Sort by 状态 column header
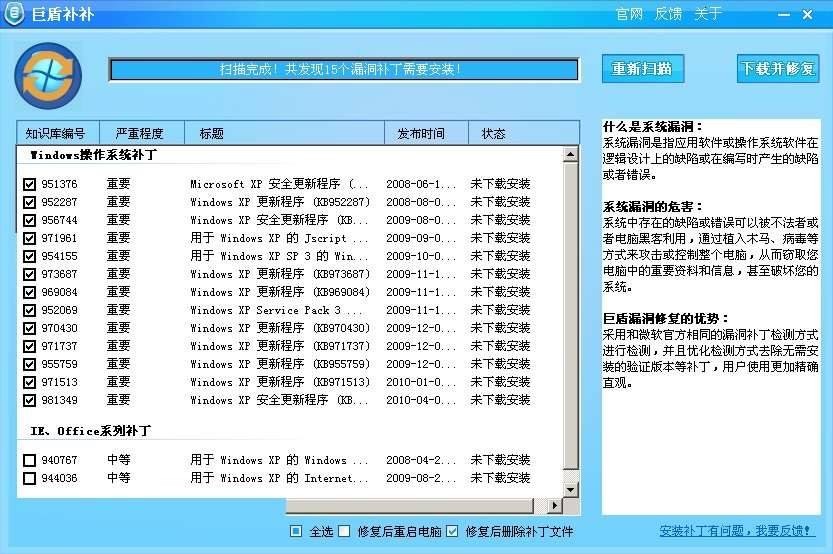This screenshot has width=833, height=554. [523, 133]
